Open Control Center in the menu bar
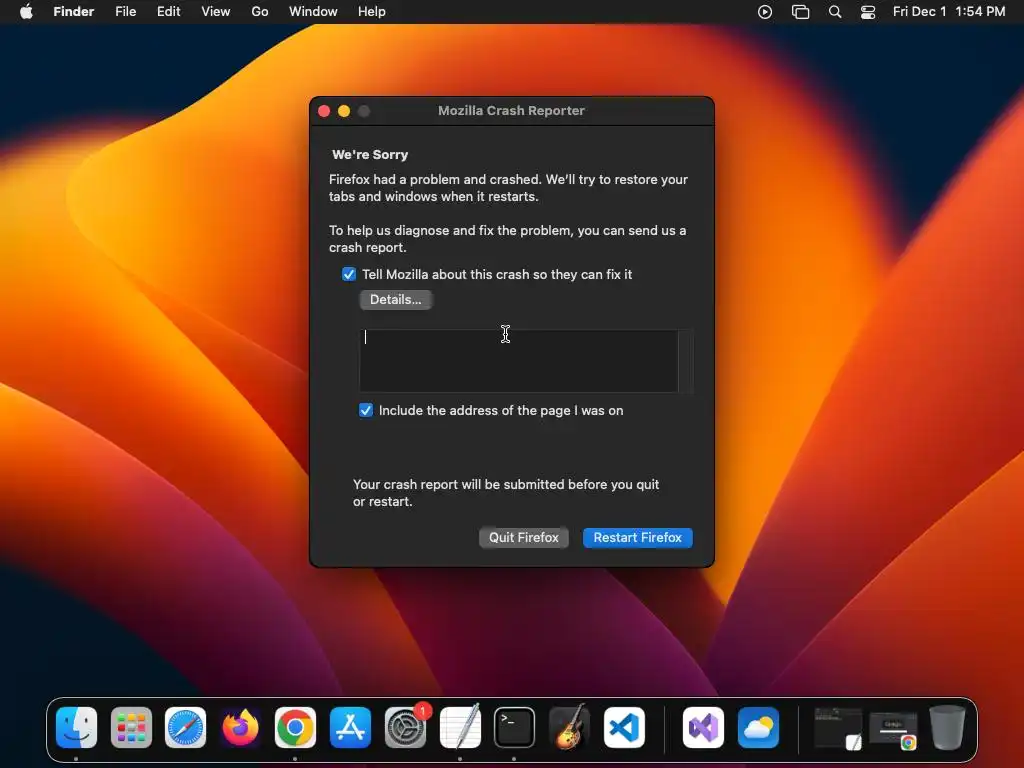Screen dimensions: 1024x768 (x=868, y=12)
